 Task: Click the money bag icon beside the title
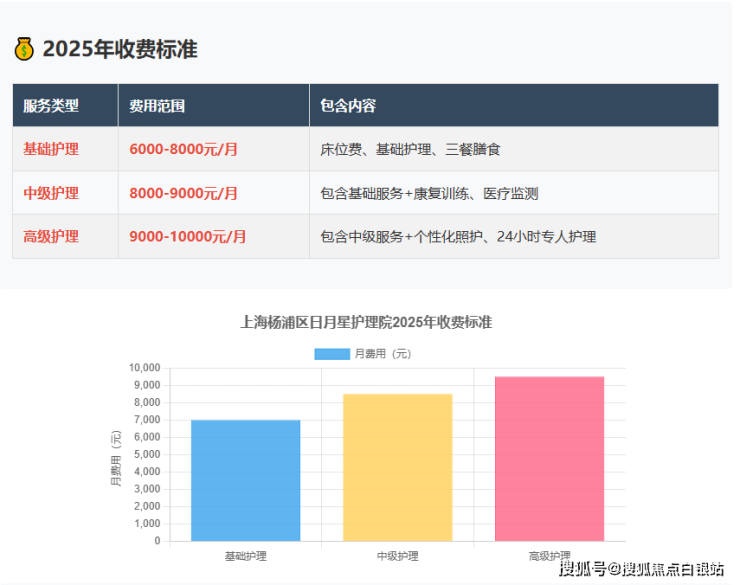tap(24, 49)
